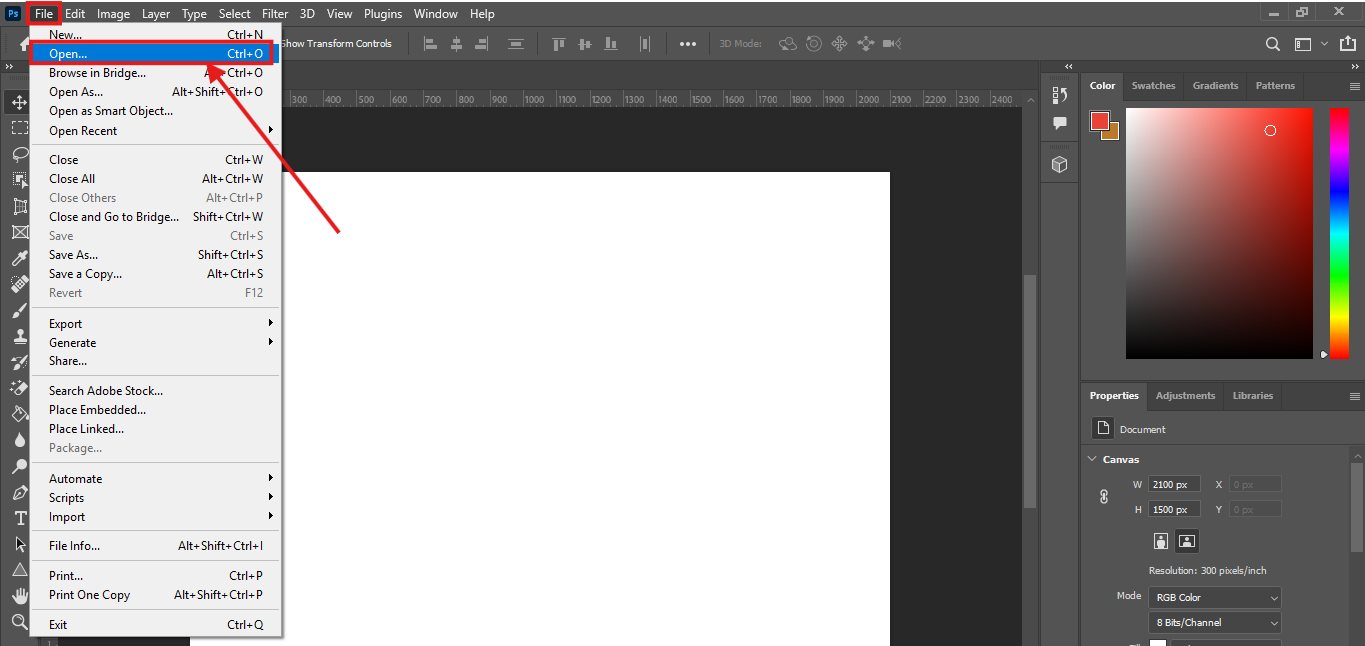Select the Spot Healing Brush tool

[19, 284]
